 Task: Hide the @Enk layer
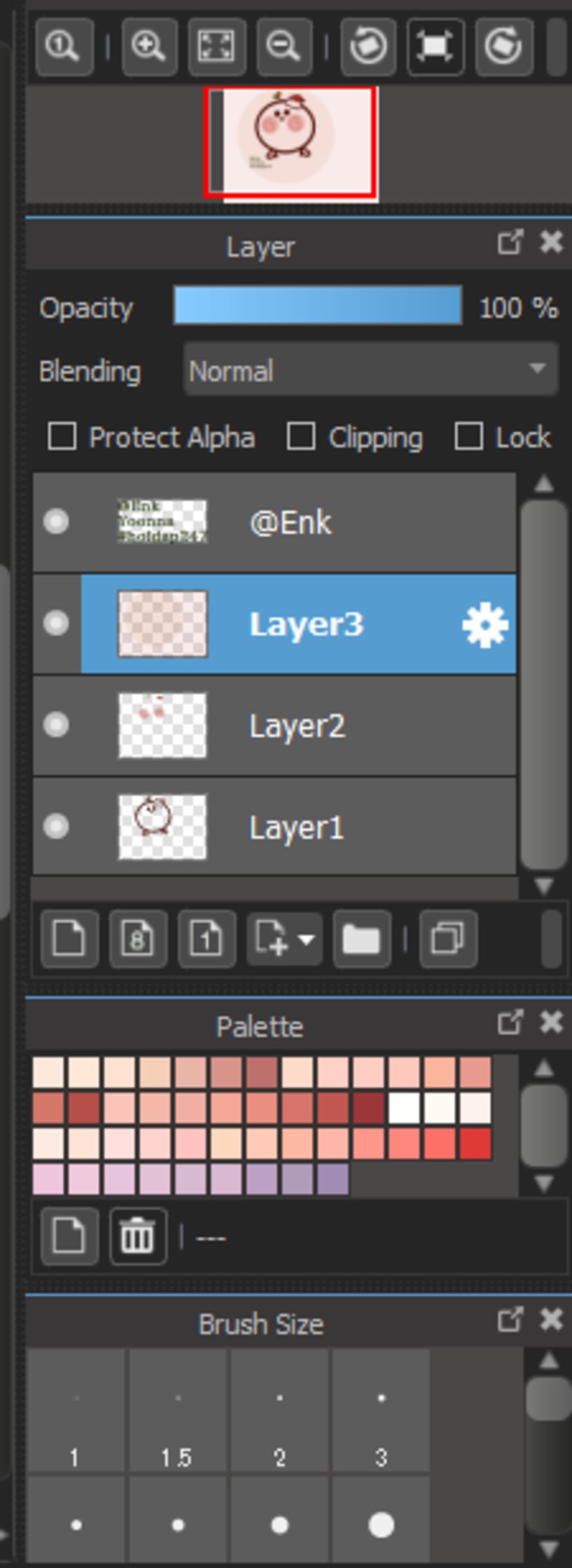click(56, 522)
